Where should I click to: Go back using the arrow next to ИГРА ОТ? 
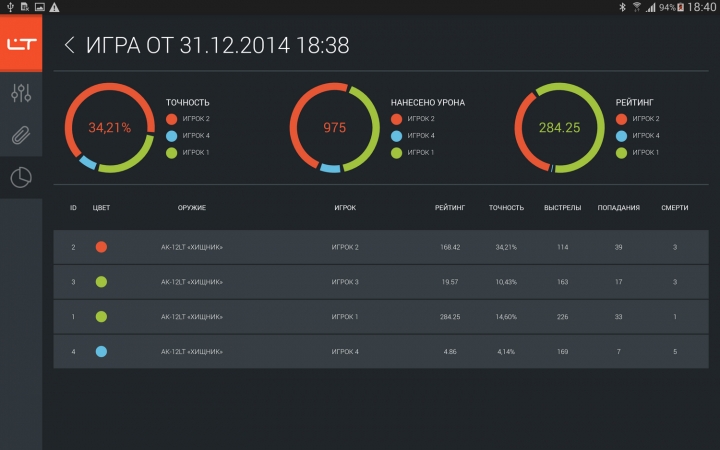(x=69, y=45)
